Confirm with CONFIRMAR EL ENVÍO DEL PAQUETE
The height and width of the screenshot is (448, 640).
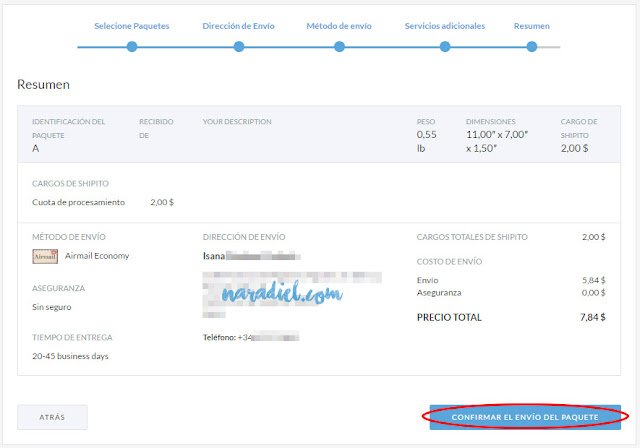[x=525, y=417]
